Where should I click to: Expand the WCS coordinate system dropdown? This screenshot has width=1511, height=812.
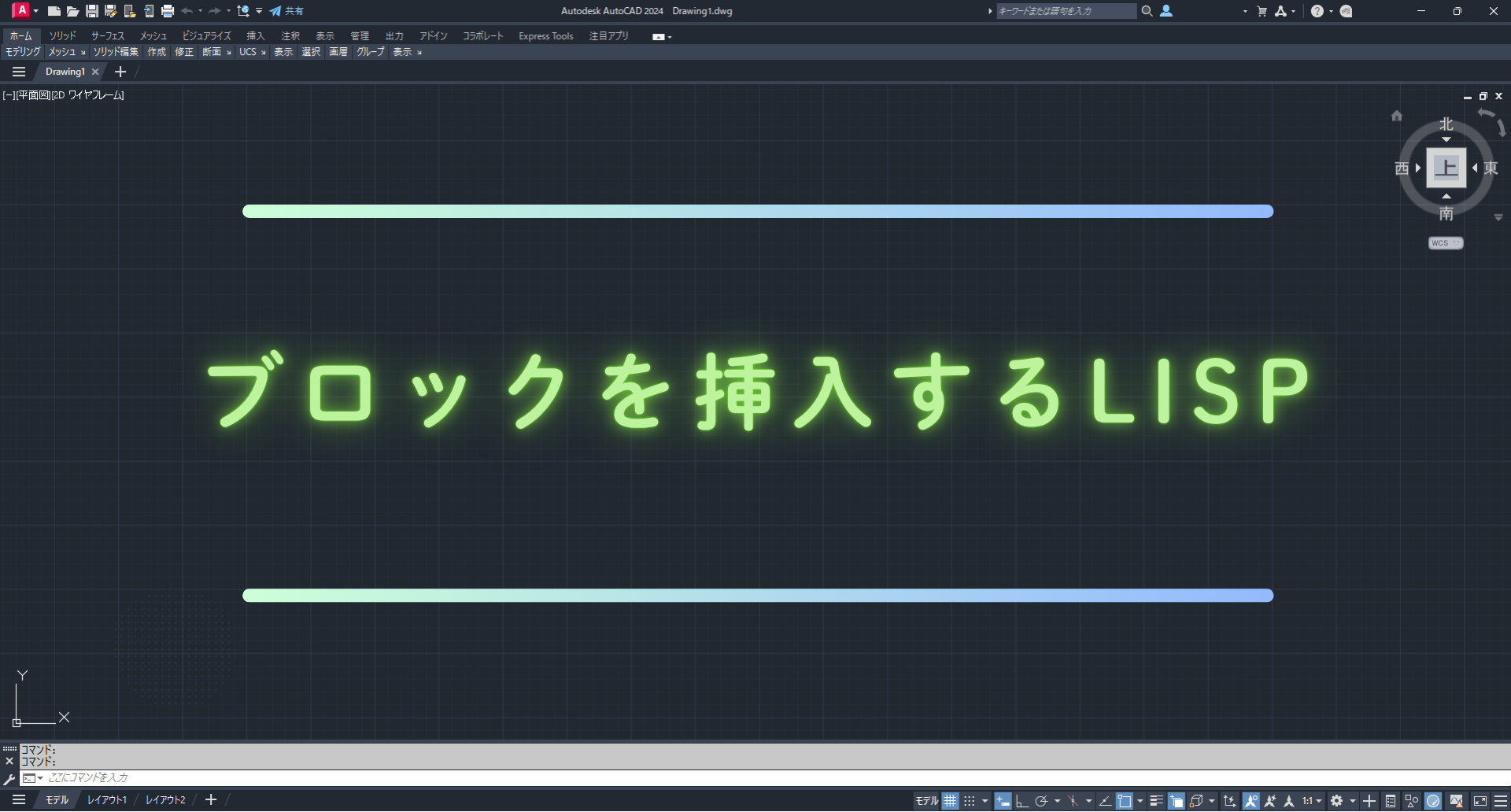coord(1446,243)
